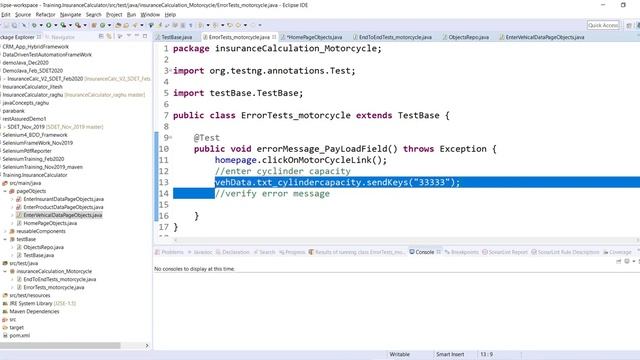Select EnterInsurantDataPageObjects.java in Package Explorer
The image size is (640, 360).
pyautogui.click(x=64, y=199)
